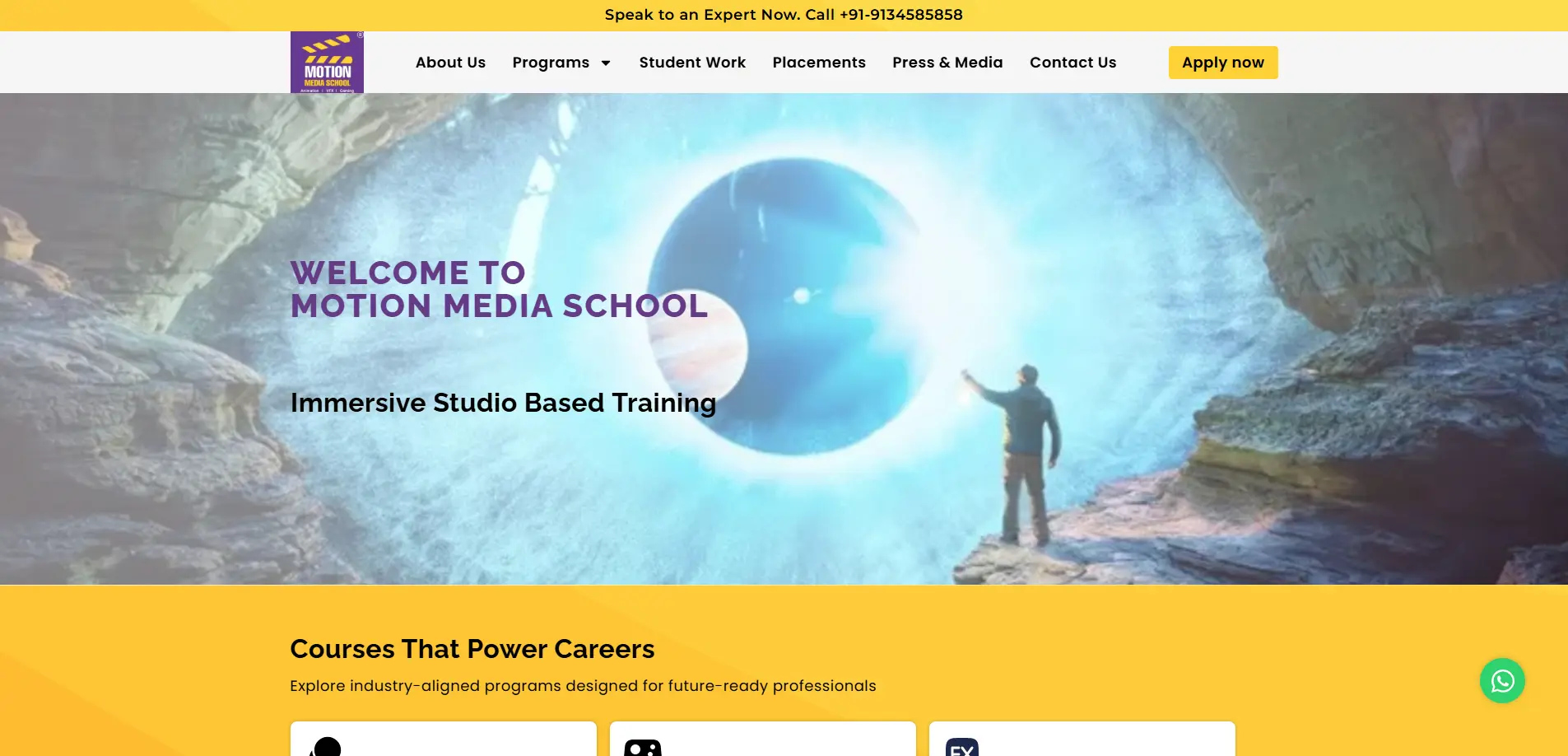The image size is (1568, 756).
Task: Navigate to Contact Us
Action: [1072, 63]
